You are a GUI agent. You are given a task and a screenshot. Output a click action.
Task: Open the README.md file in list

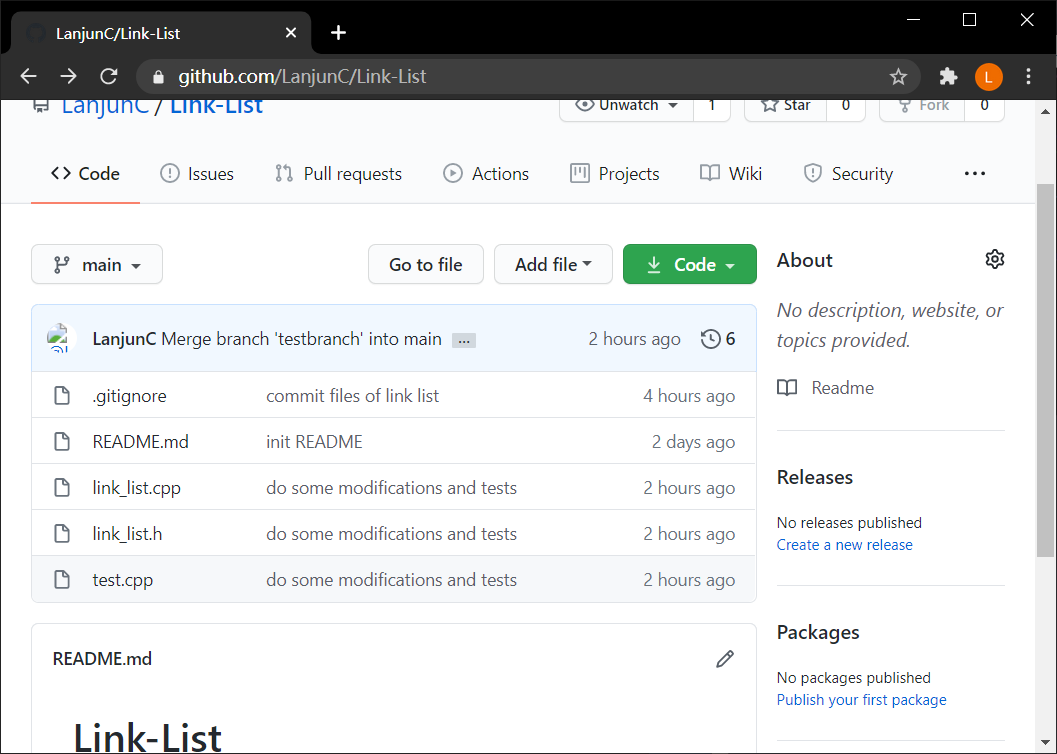tap(140, 441)
